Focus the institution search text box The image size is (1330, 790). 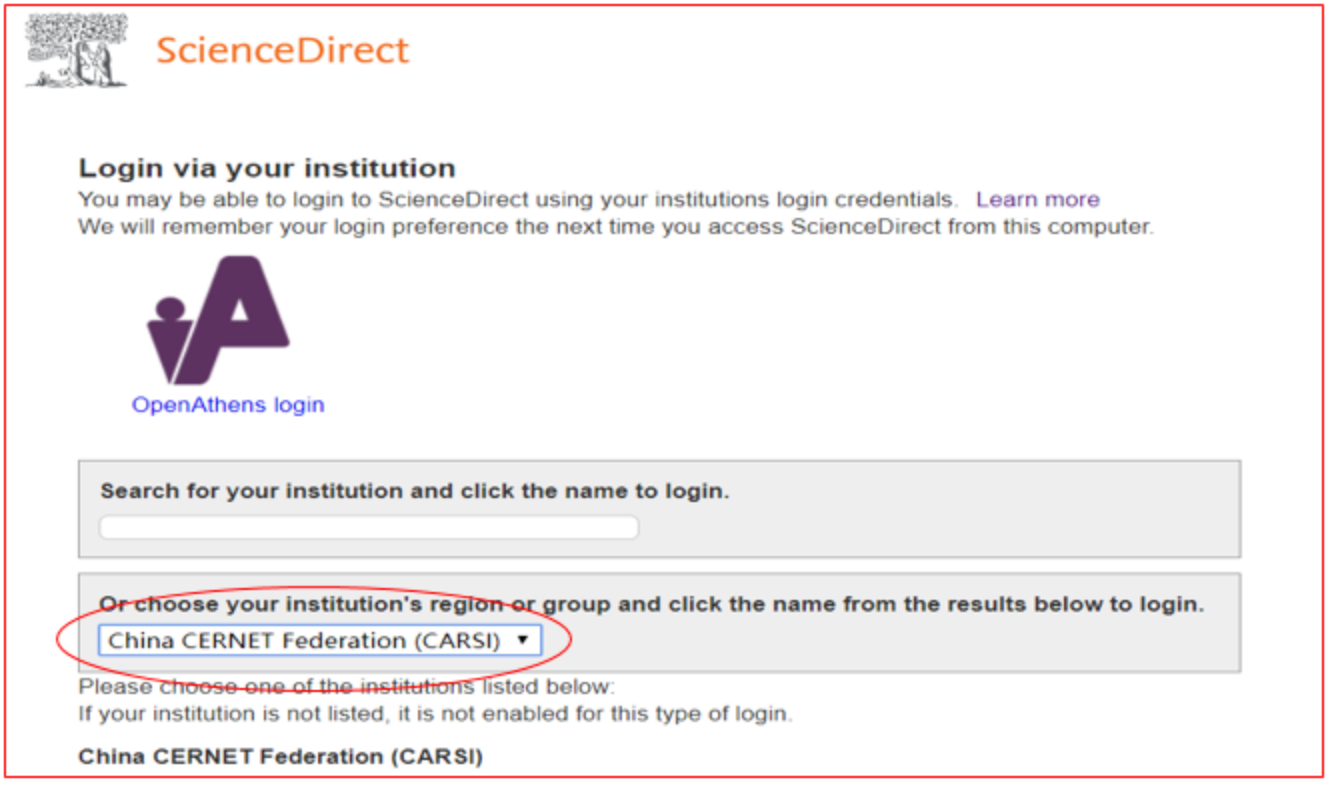(368, 528)
